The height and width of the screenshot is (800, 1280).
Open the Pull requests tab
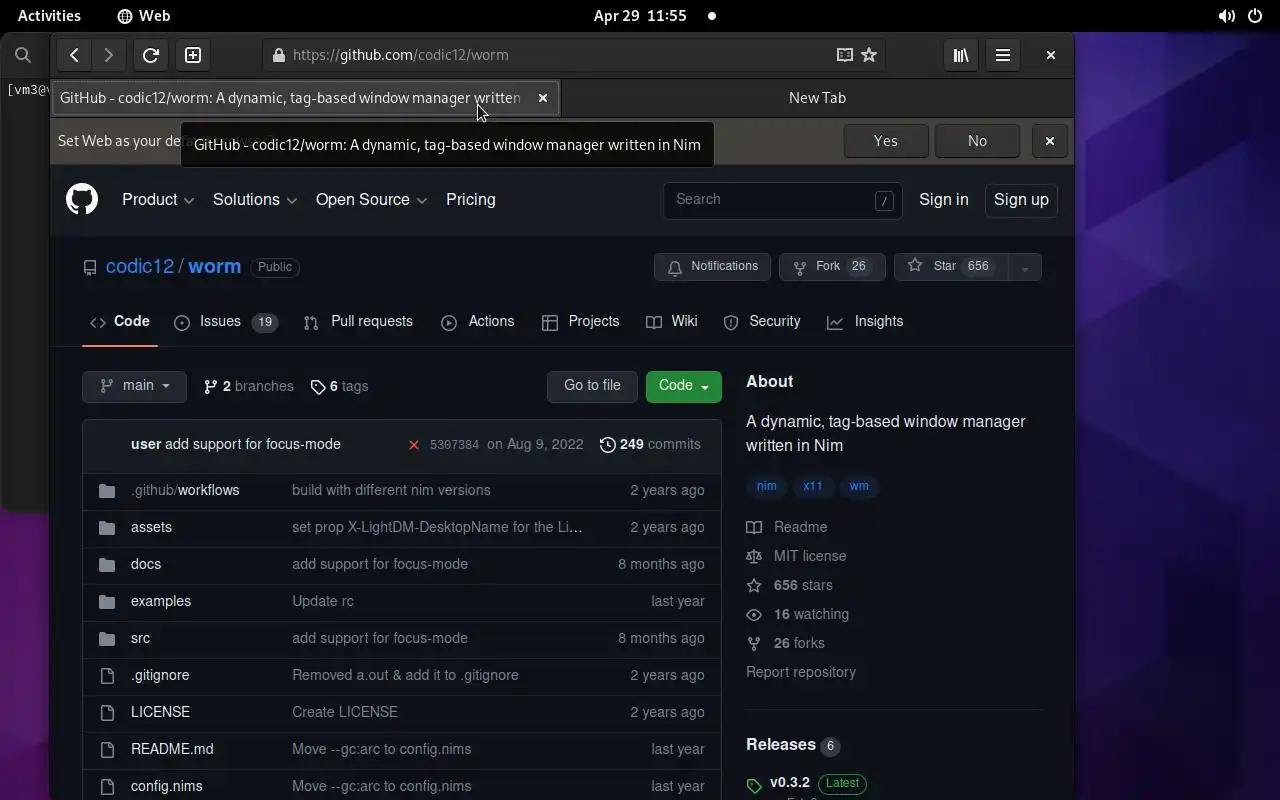click(x=358, y=321)
